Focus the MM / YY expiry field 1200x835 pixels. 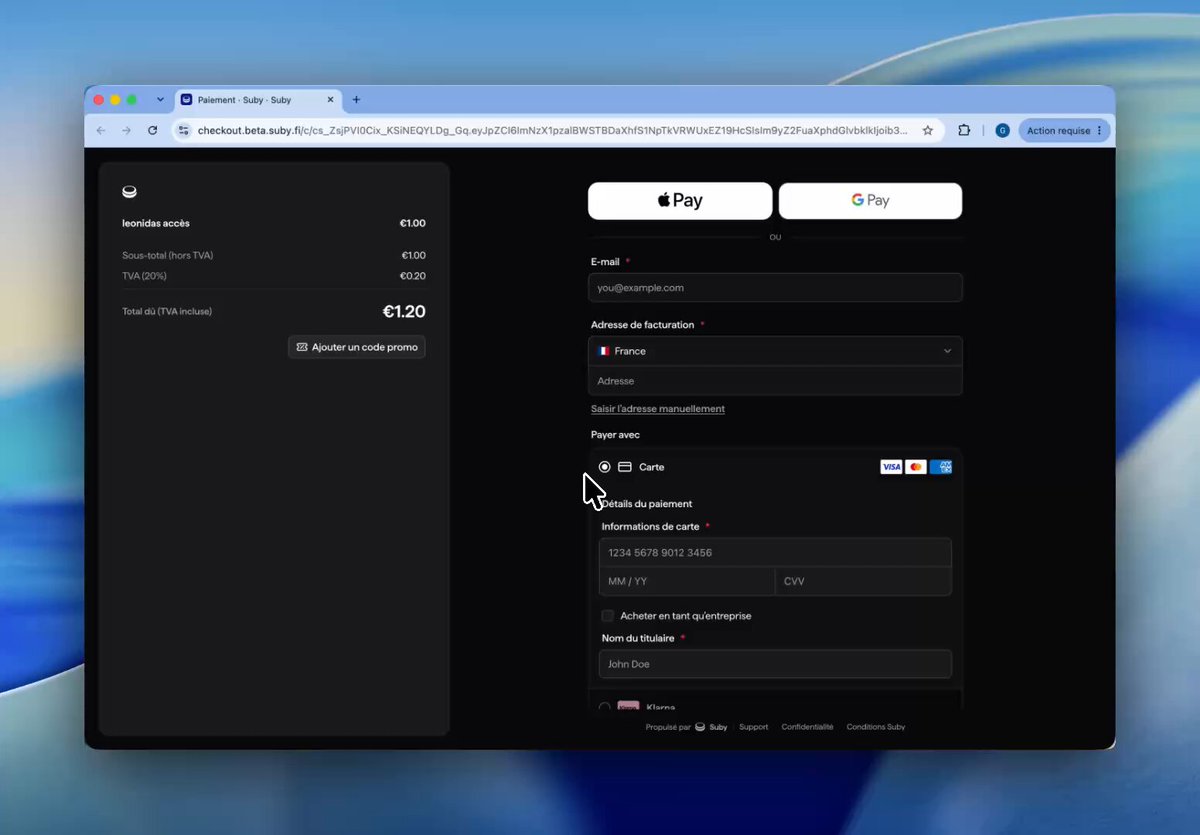point(687,581)
